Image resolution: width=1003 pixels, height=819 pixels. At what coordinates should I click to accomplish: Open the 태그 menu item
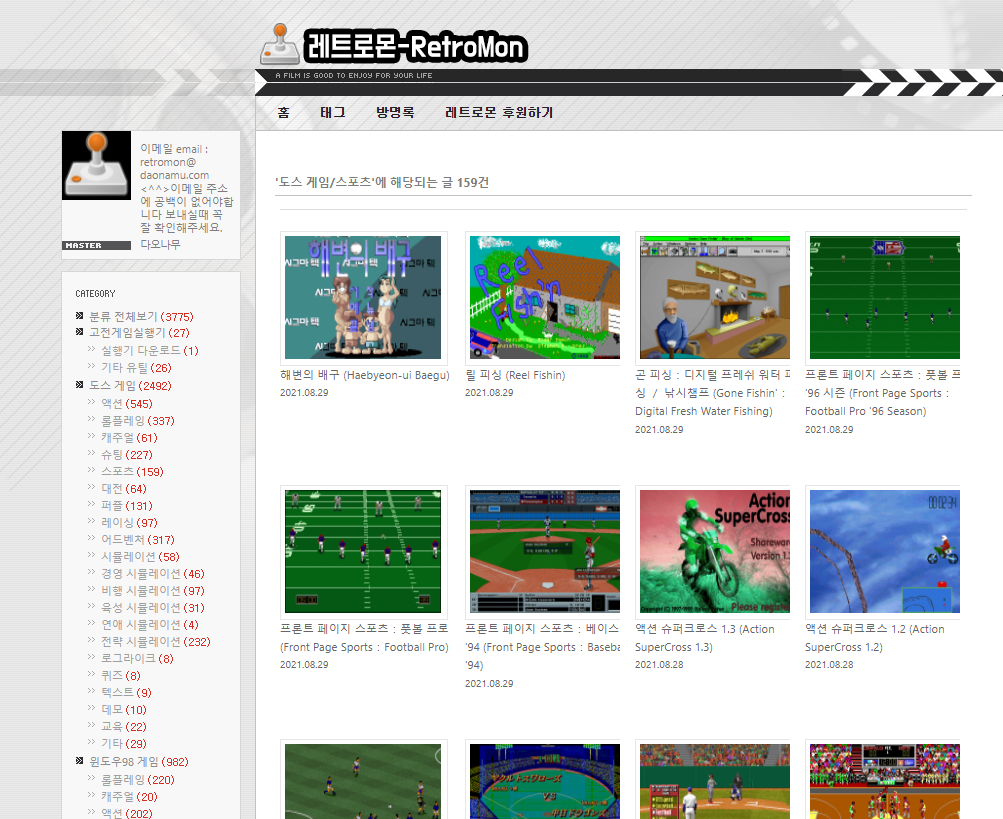(333, 113)
